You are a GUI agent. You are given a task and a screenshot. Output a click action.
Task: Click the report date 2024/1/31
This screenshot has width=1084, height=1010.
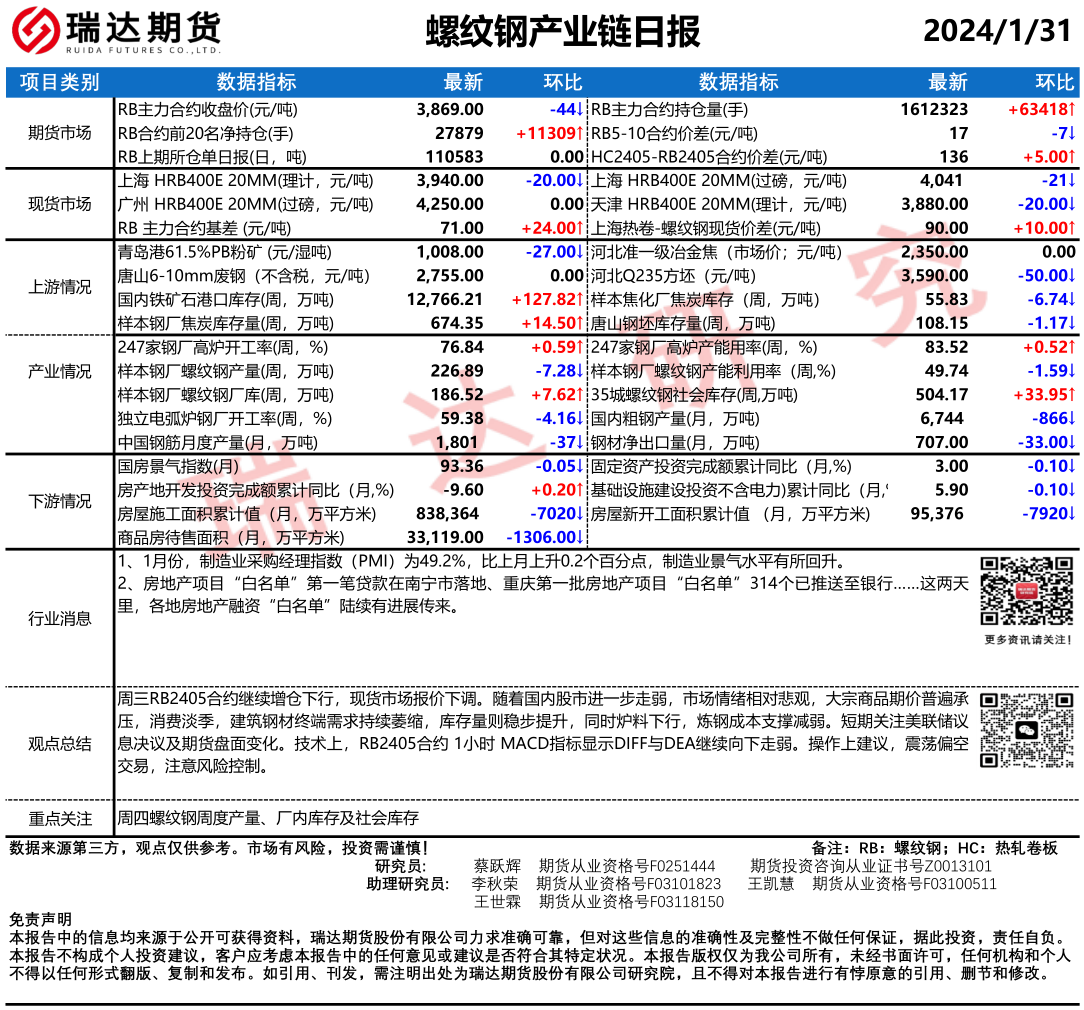996,32
